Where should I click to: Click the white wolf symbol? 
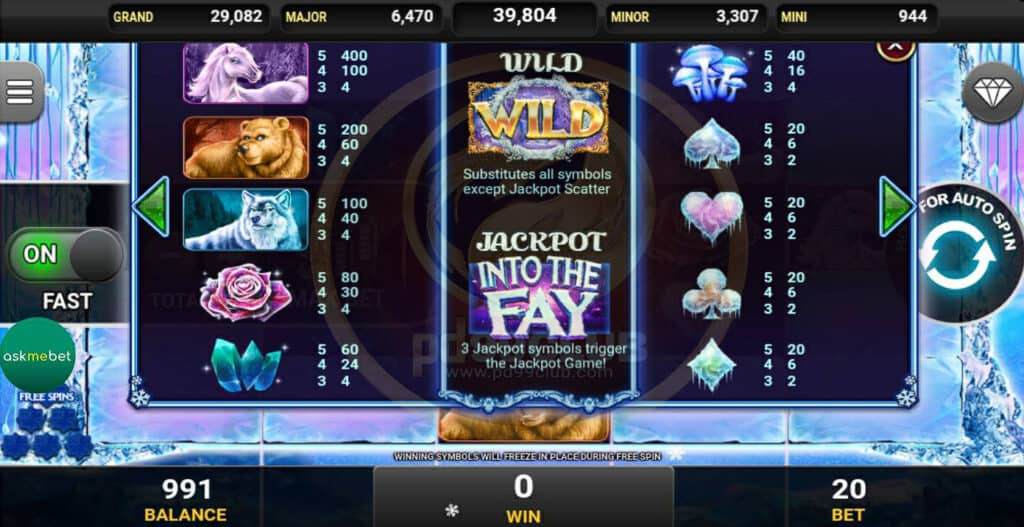(246, 219)
